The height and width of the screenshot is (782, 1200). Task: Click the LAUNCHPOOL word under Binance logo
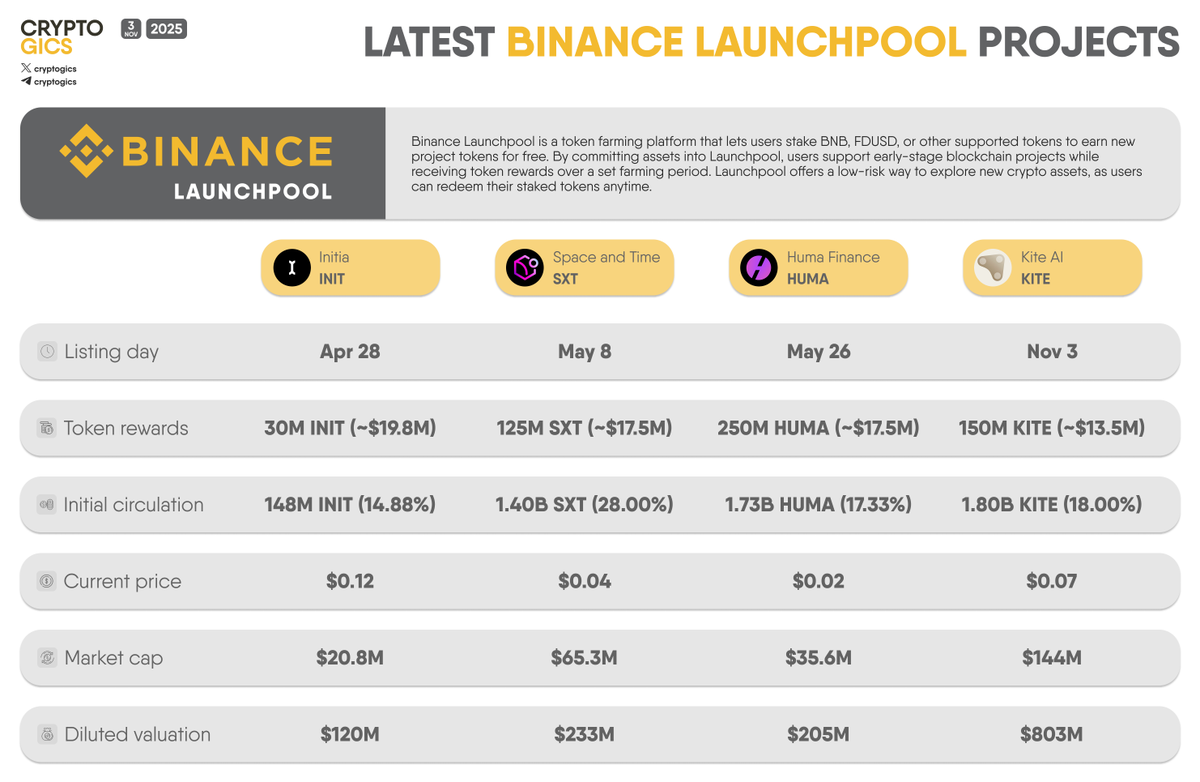pos(253,191)
